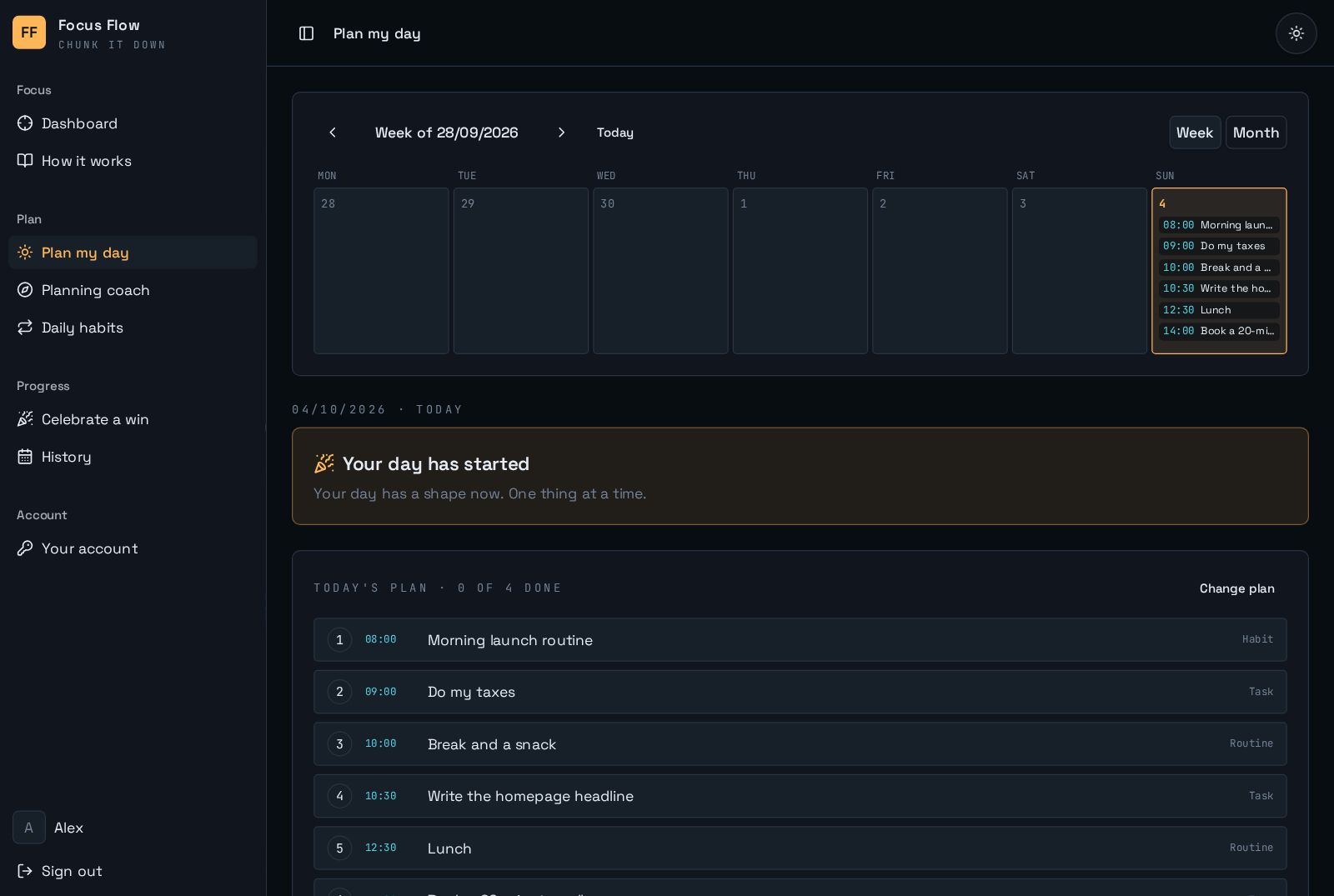Open Write the homepage headline row

pyautogui.click(x=800, y=796)
